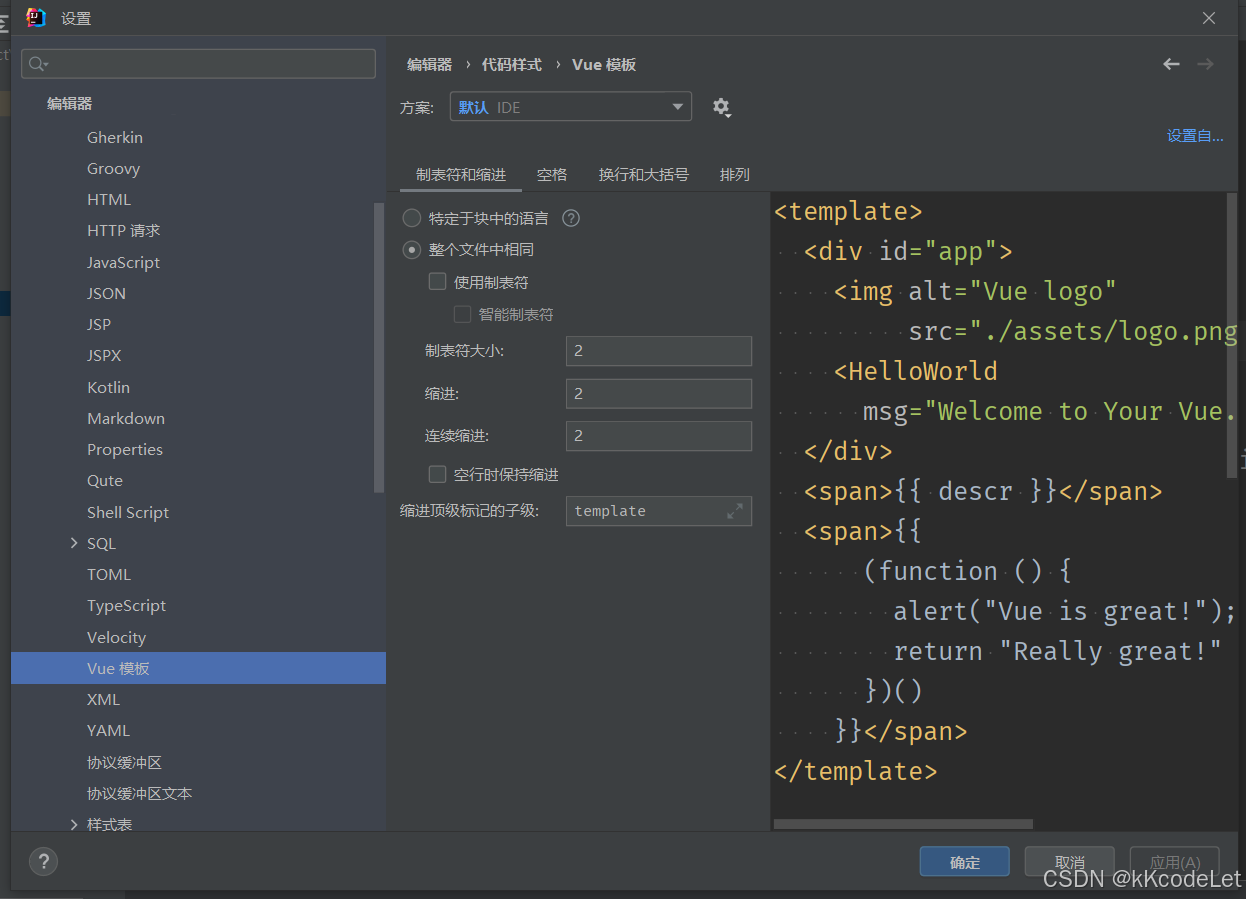Open the help question mark button
The width and height of the screenshot is (1246, 899).
point(43,861)
